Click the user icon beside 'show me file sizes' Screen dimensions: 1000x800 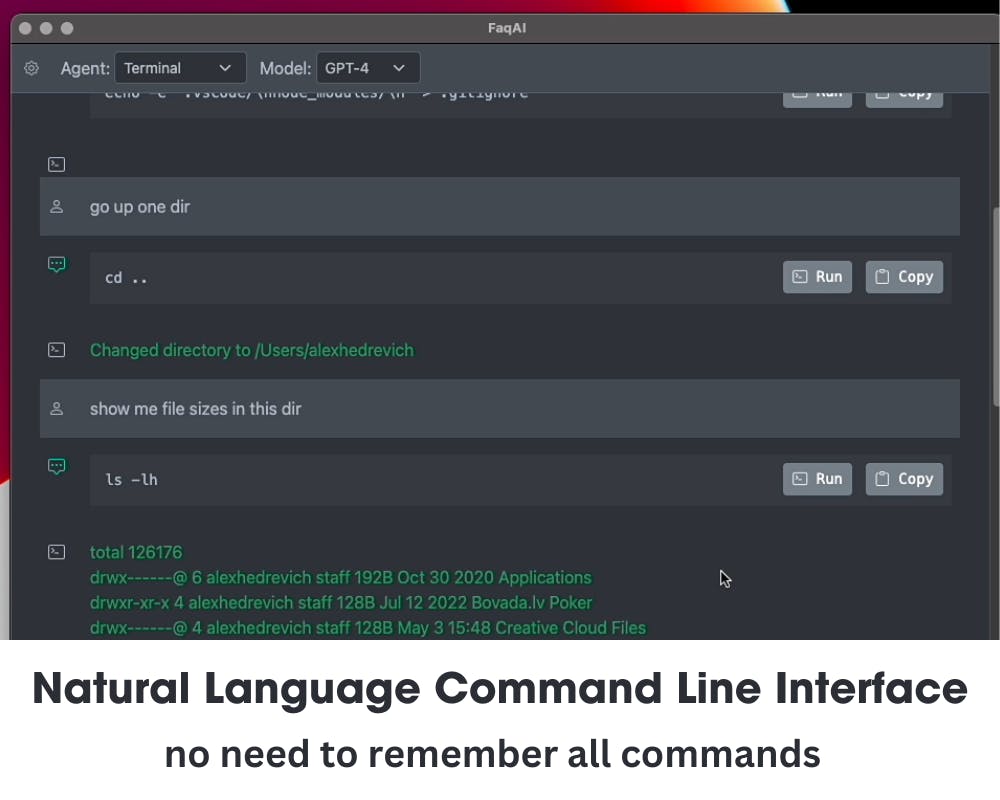point(57,409)
